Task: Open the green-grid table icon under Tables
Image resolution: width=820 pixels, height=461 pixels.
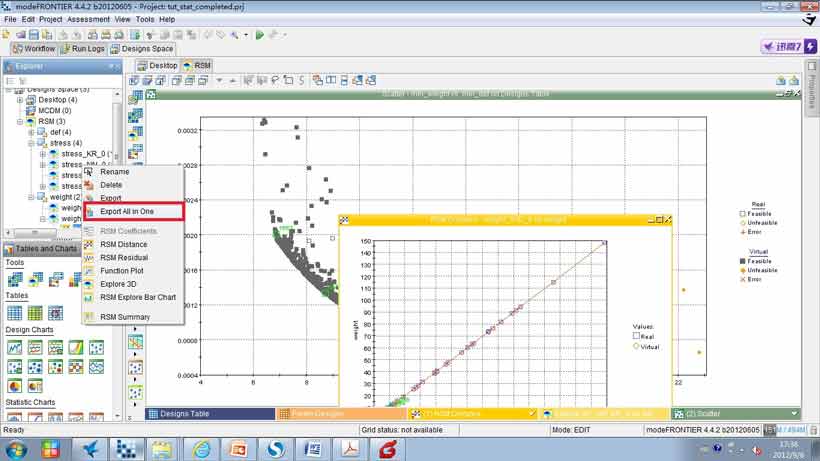Action: (x=35, y=313)
